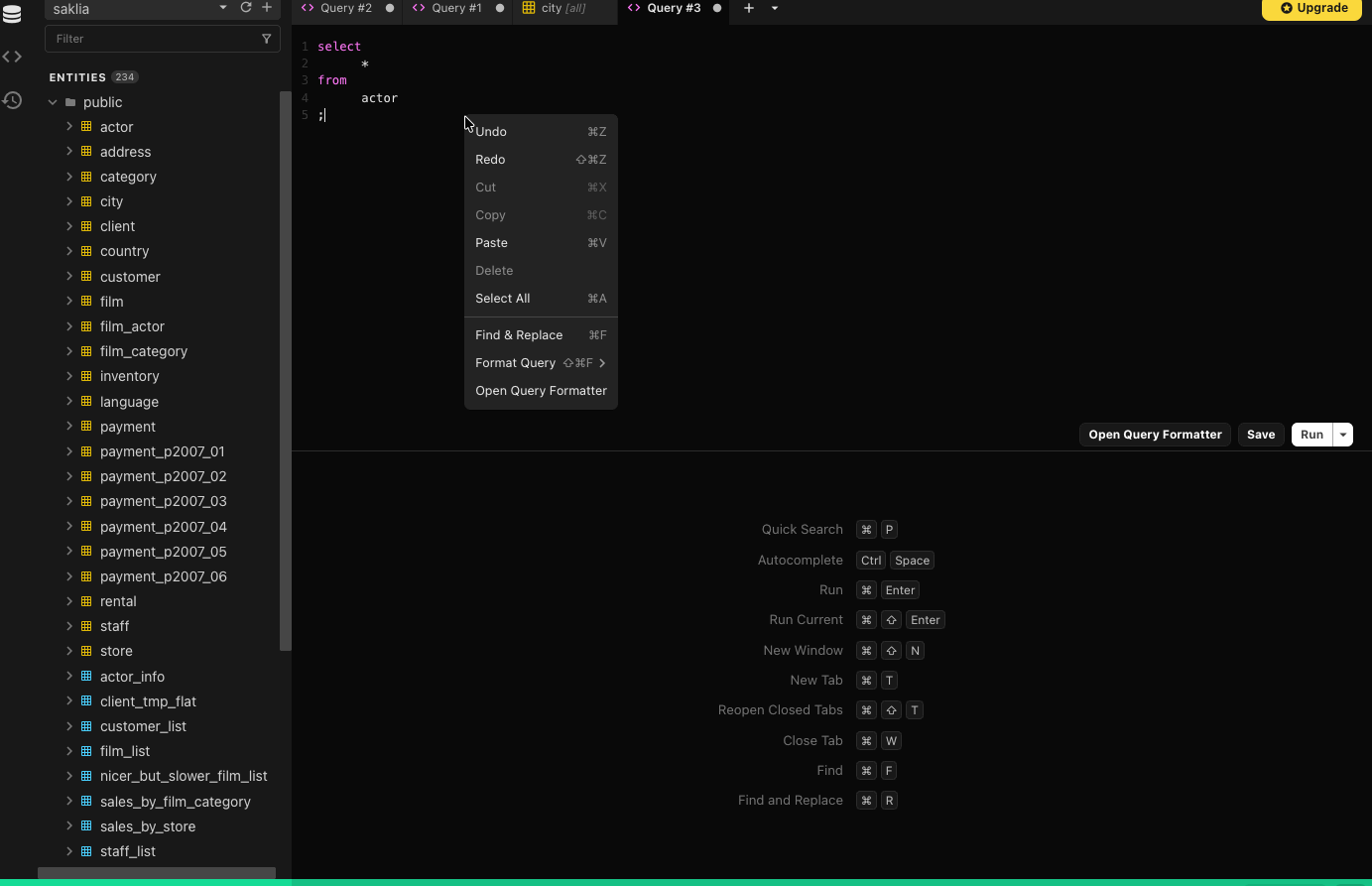Collapse the public schema tree
1372x886 pixels.
pos(53,101)
